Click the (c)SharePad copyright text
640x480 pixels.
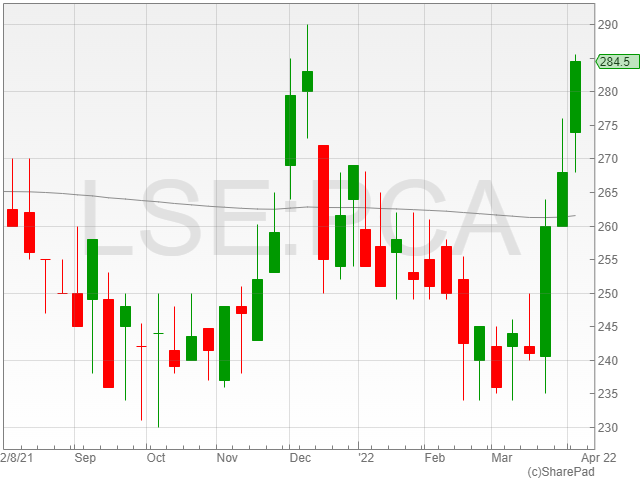562,471
